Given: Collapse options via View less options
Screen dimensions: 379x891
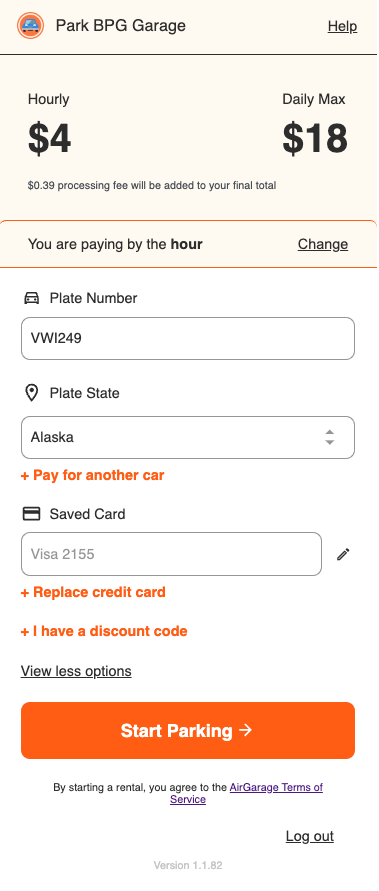Looking at the screenshot, I should [x=76, y=671].
